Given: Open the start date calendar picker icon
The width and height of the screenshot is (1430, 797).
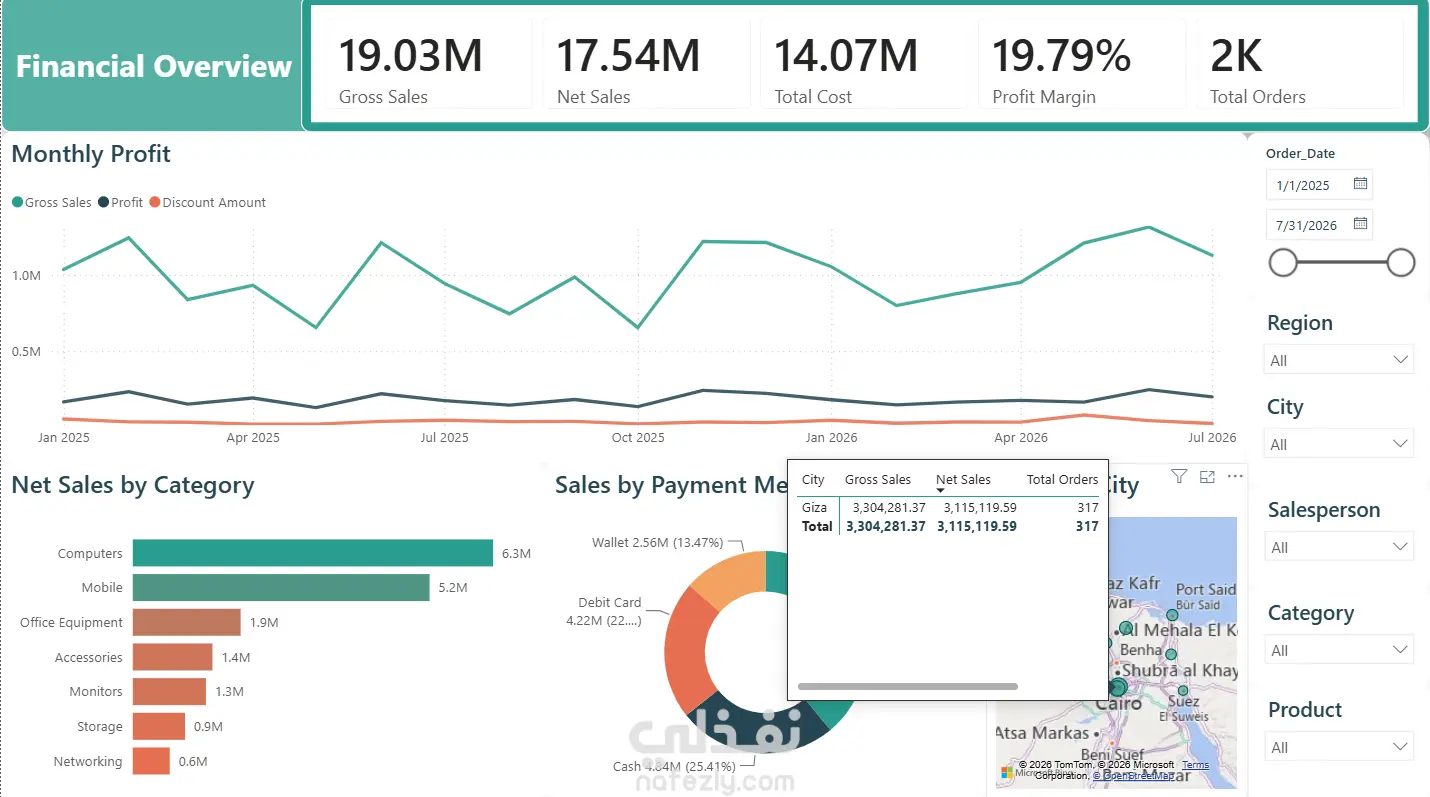Looking at the screenshot, I should (1360, 184).
